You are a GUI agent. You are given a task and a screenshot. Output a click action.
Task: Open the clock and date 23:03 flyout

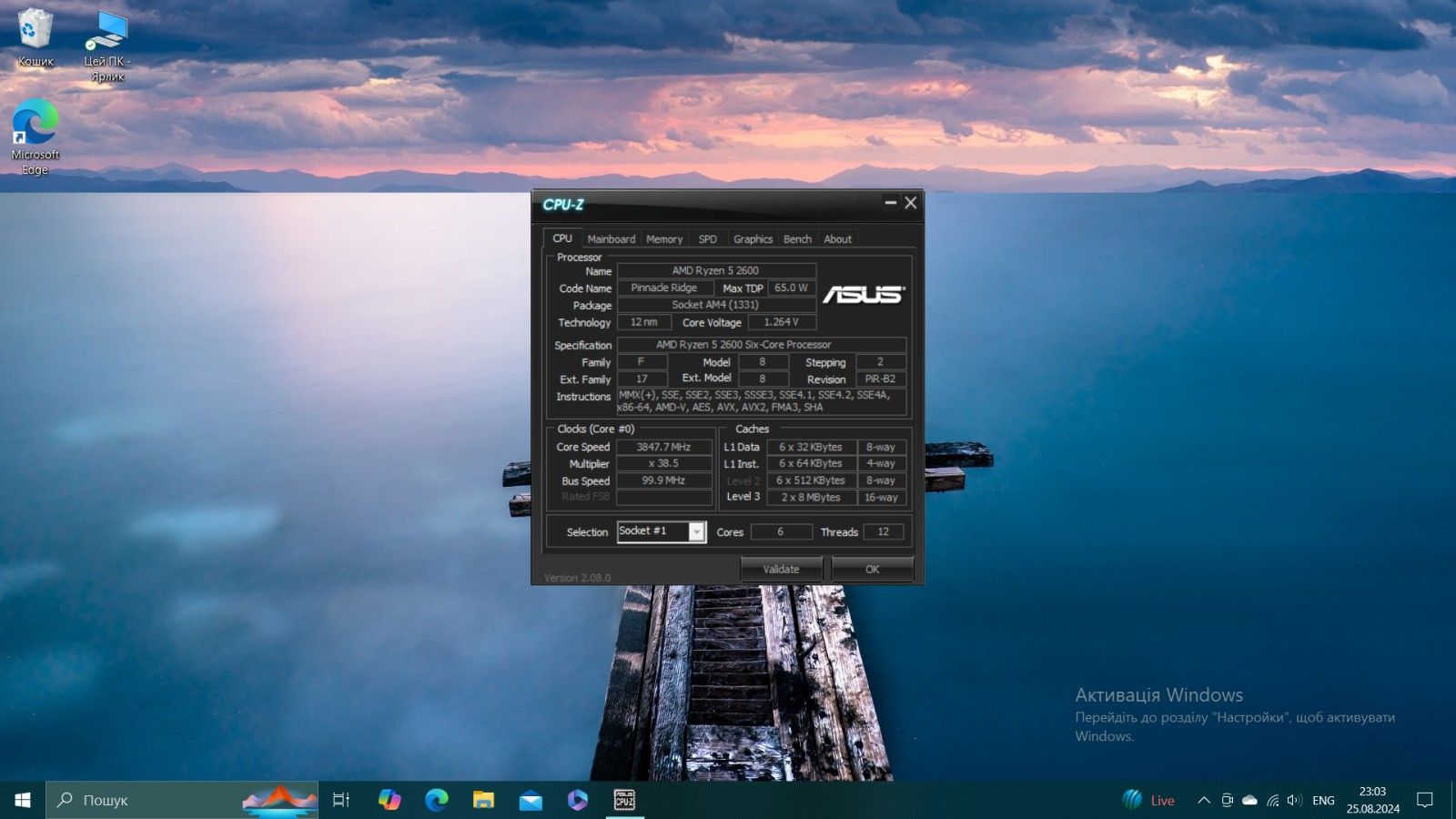coord(1372,800)
